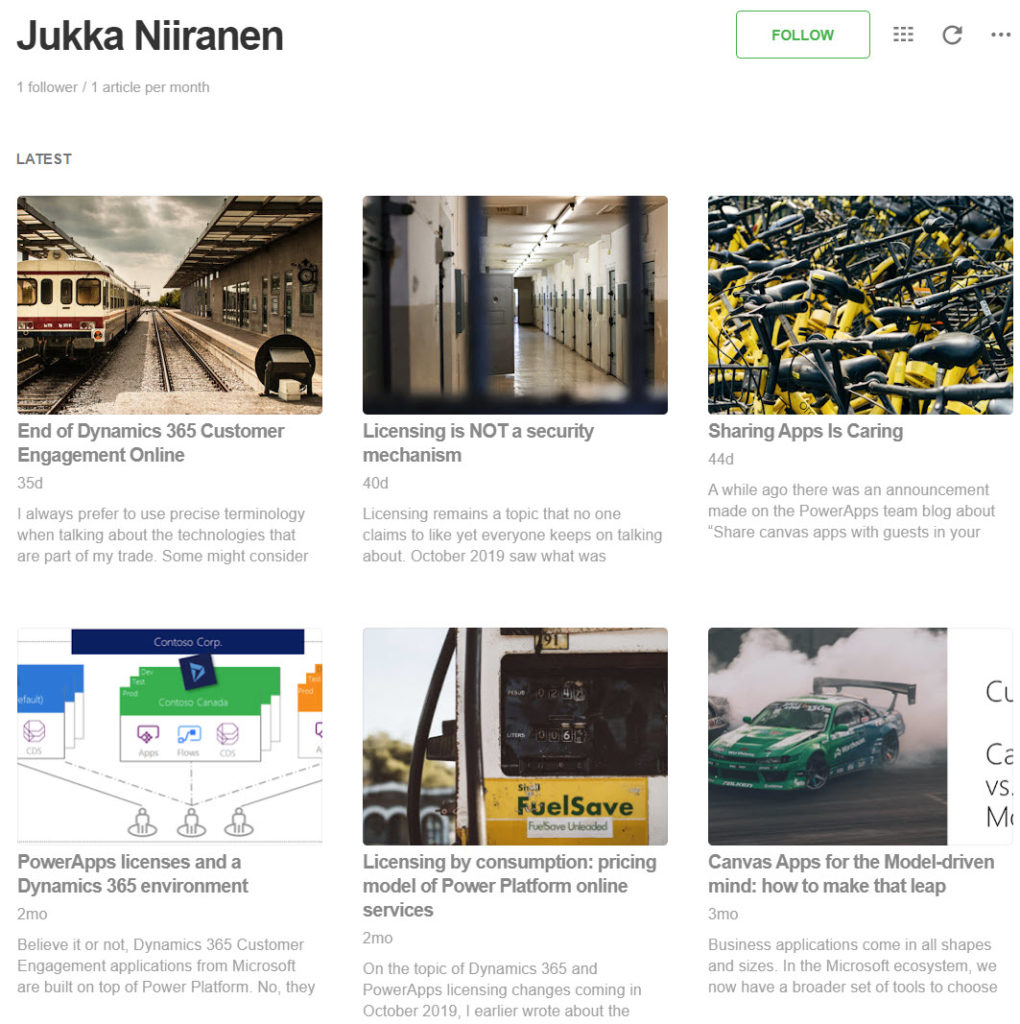The height and width of the screenshot is (1024, 1020).
Task: Click the "44d" article age label
Action: [721, 459]
